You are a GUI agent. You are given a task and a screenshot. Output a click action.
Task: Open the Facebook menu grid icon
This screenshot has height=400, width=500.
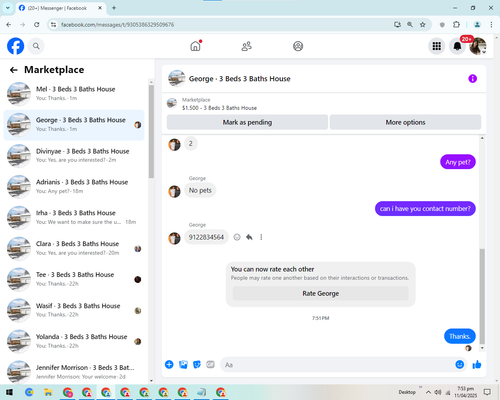point(437,46)
